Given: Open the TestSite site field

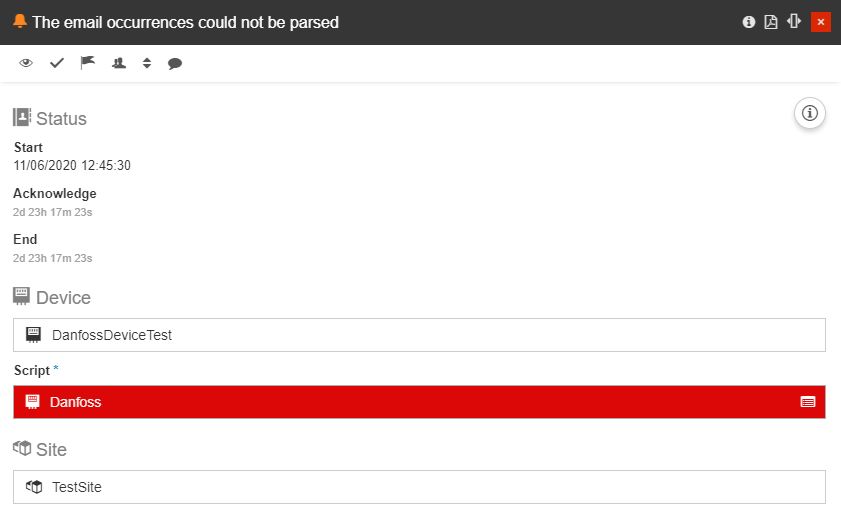Looking at the screenshot, I should click(419, 487).
